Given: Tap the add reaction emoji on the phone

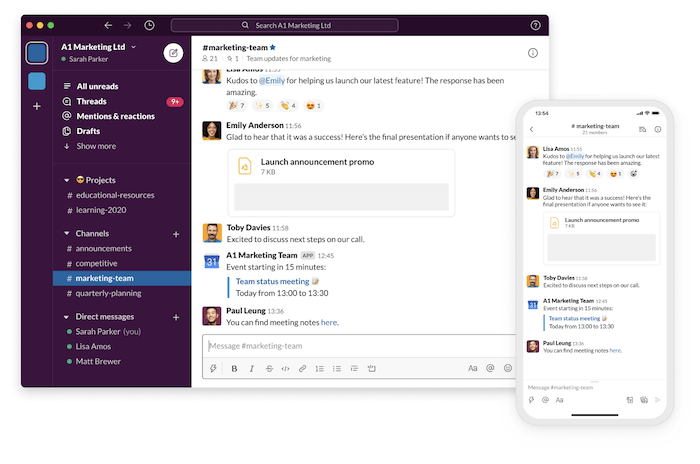Looking at the screenshot, I should click(x=633, y=174).
